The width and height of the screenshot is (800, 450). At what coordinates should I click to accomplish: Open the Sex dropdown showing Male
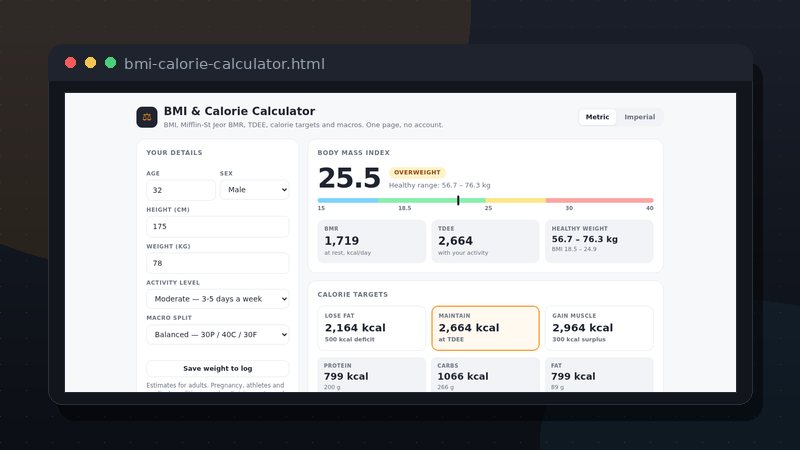(255, 190)
